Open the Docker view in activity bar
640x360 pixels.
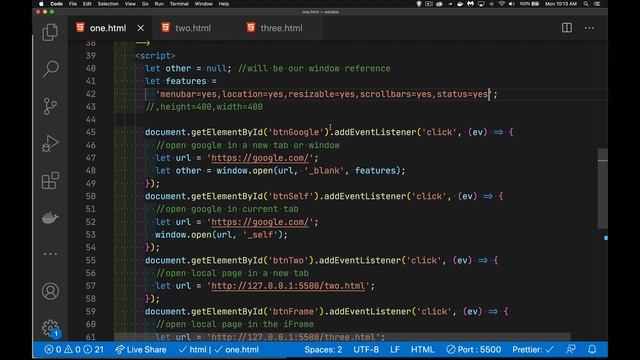50,217
